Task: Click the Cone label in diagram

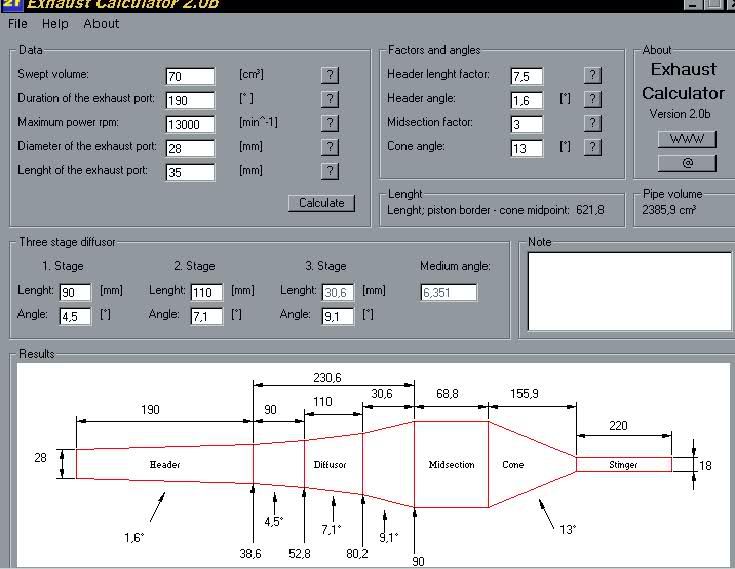Action: [513, 464]
